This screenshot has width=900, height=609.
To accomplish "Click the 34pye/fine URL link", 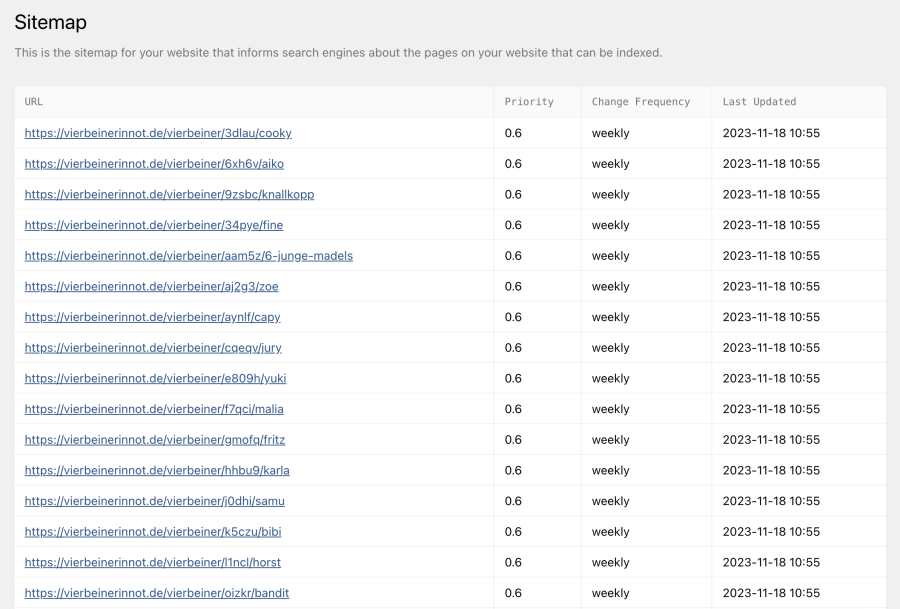I will [153, 225].
